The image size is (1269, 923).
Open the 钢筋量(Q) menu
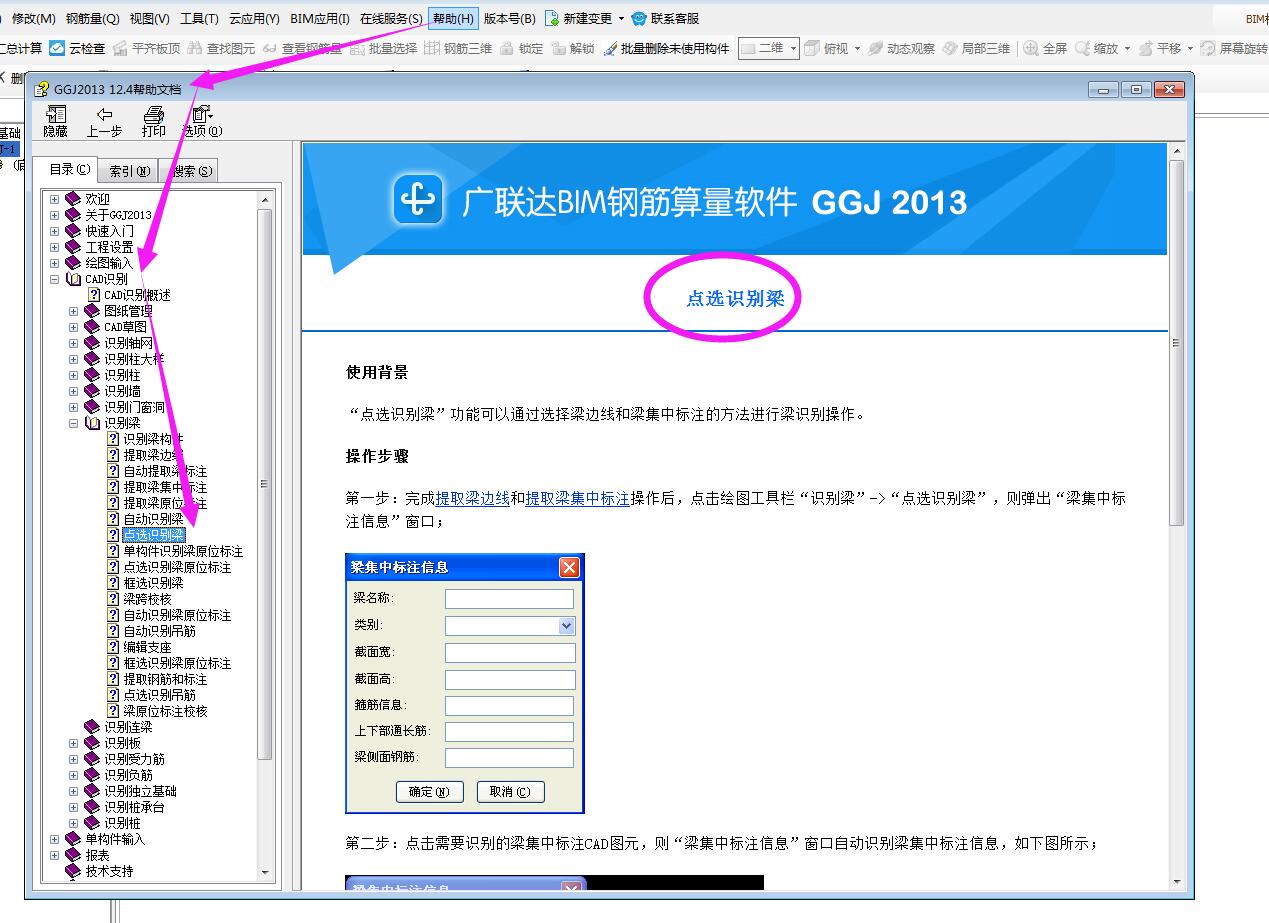tap(92, 19)
